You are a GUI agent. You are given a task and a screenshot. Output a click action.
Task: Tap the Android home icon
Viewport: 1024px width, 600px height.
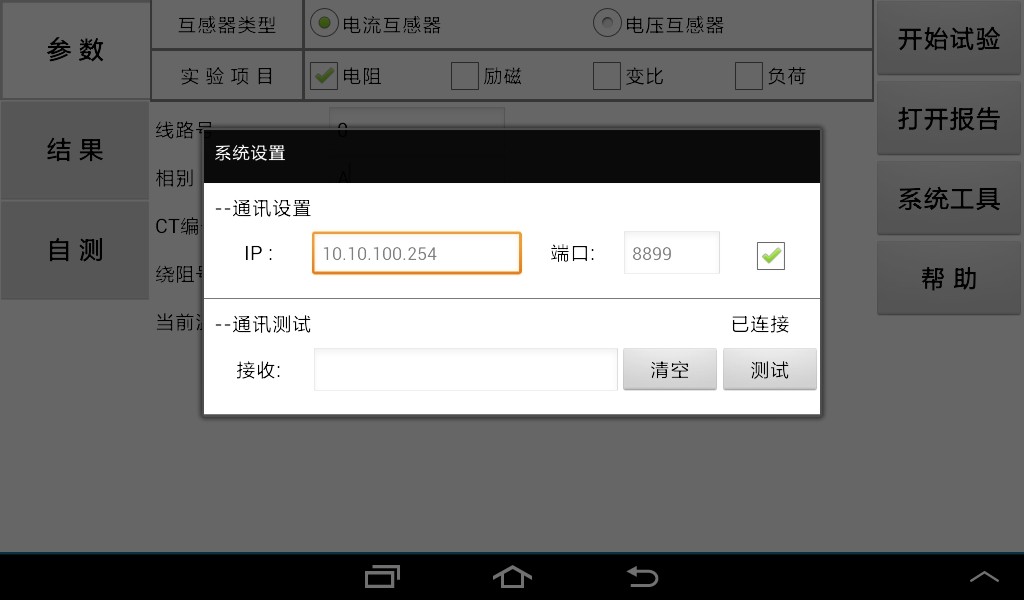[x=512, y=576]
